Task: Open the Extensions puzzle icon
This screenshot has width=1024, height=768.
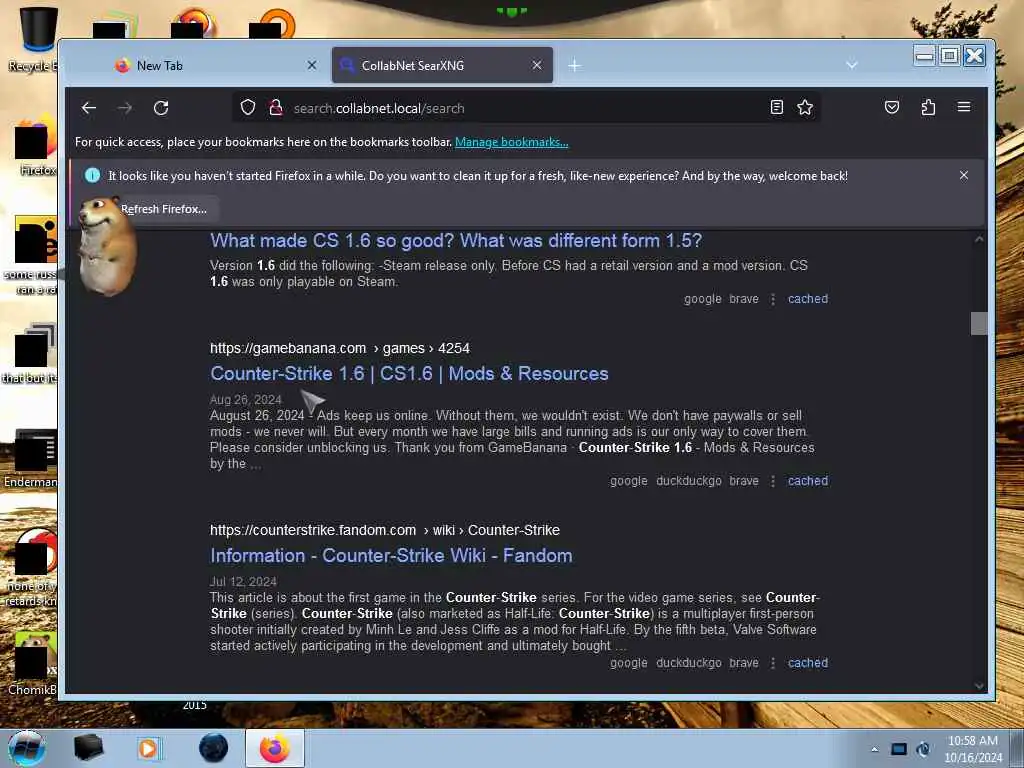Action: [928, 107]
